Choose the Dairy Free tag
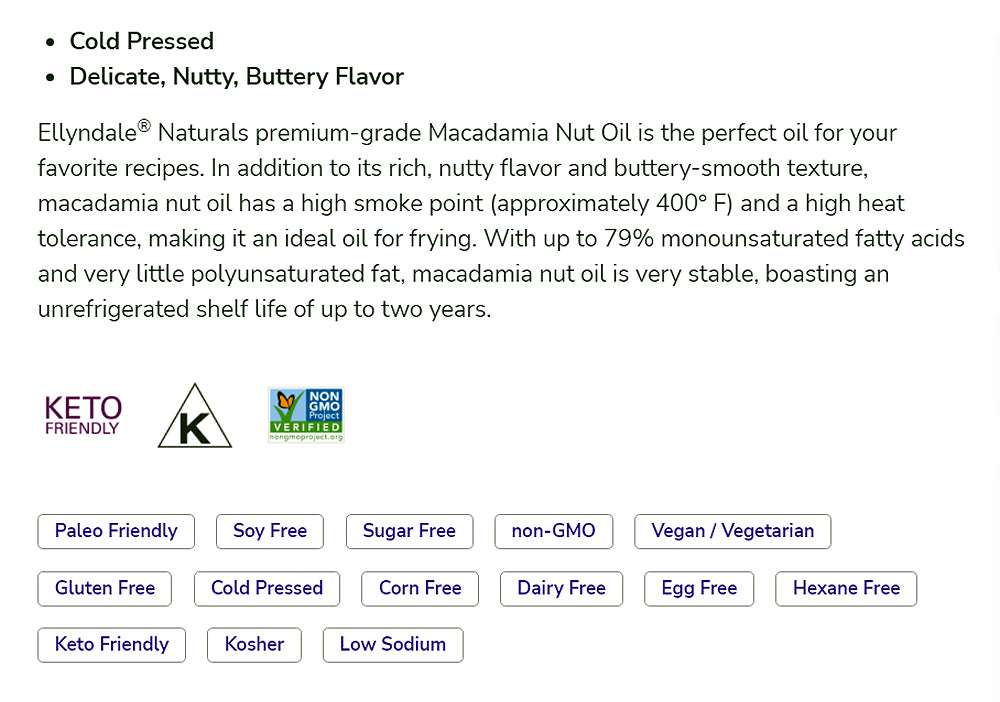Image resolution: width=1000 pixels, height=702 pixels. (x=561, y=588)
